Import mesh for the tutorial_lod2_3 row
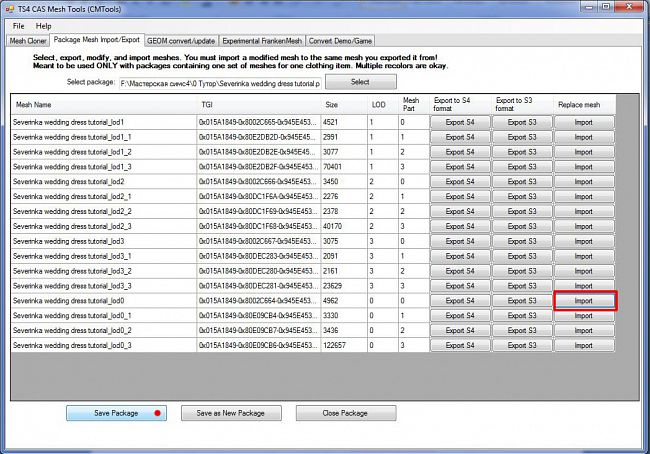 pyautogui.click(x=584, y=226)
